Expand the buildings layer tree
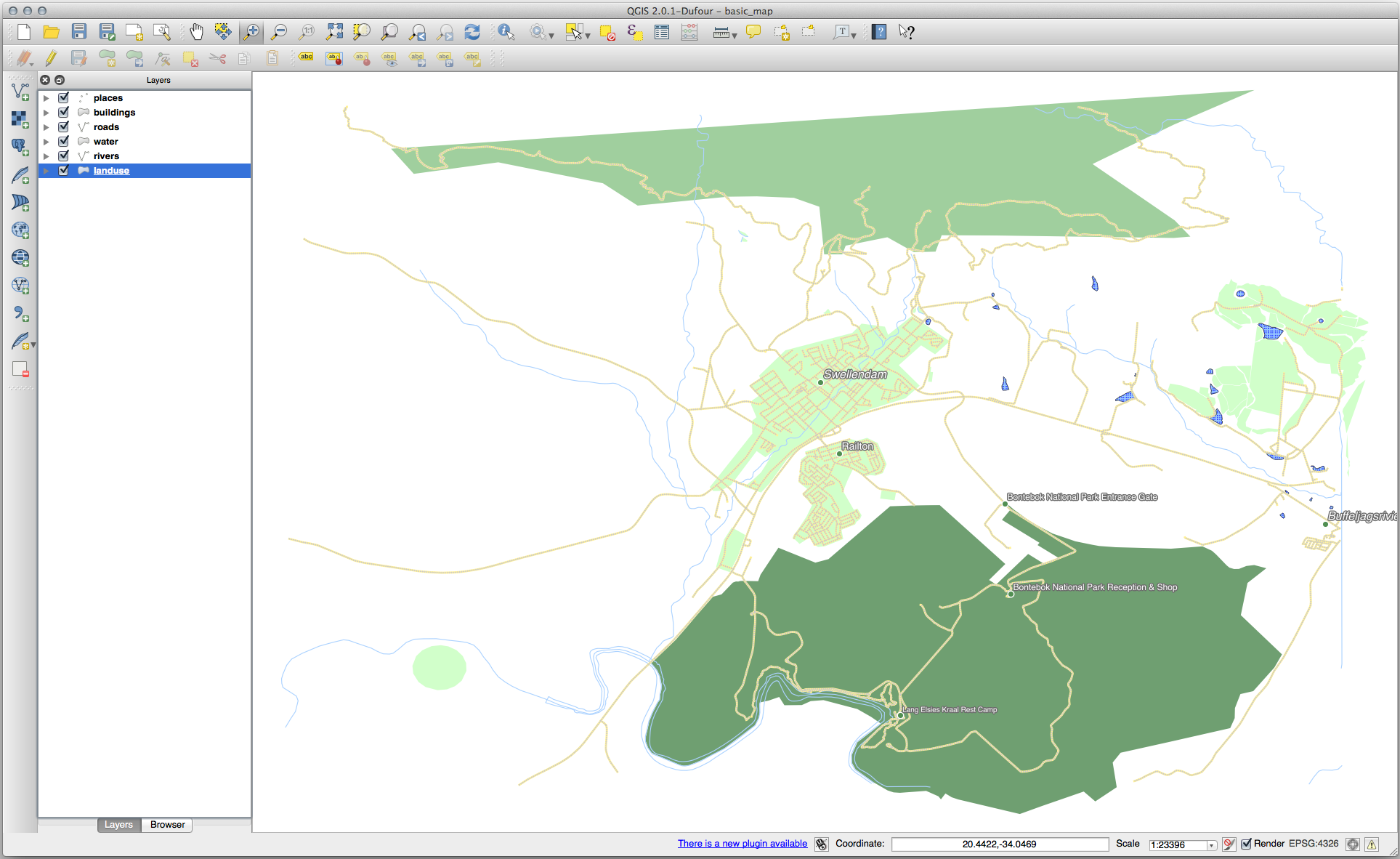 pos(46,113)
